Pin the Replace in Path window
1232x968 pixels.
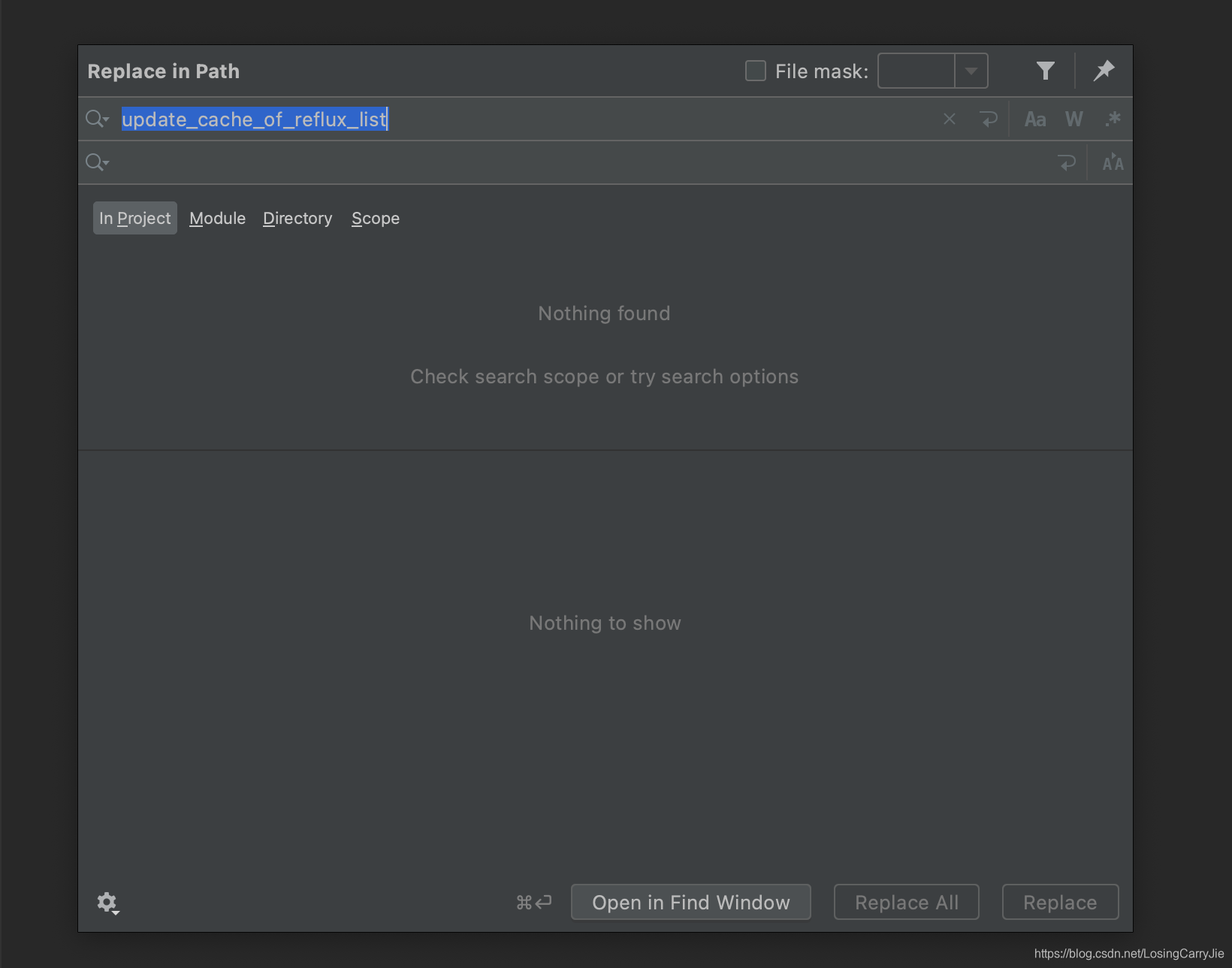click(x=1104, y=71)
